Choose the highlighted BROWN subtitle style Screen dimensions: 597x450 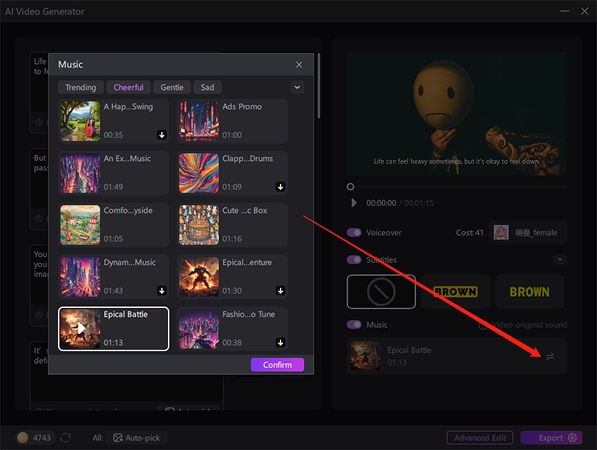pyautogui.click(x=455, y=292)
